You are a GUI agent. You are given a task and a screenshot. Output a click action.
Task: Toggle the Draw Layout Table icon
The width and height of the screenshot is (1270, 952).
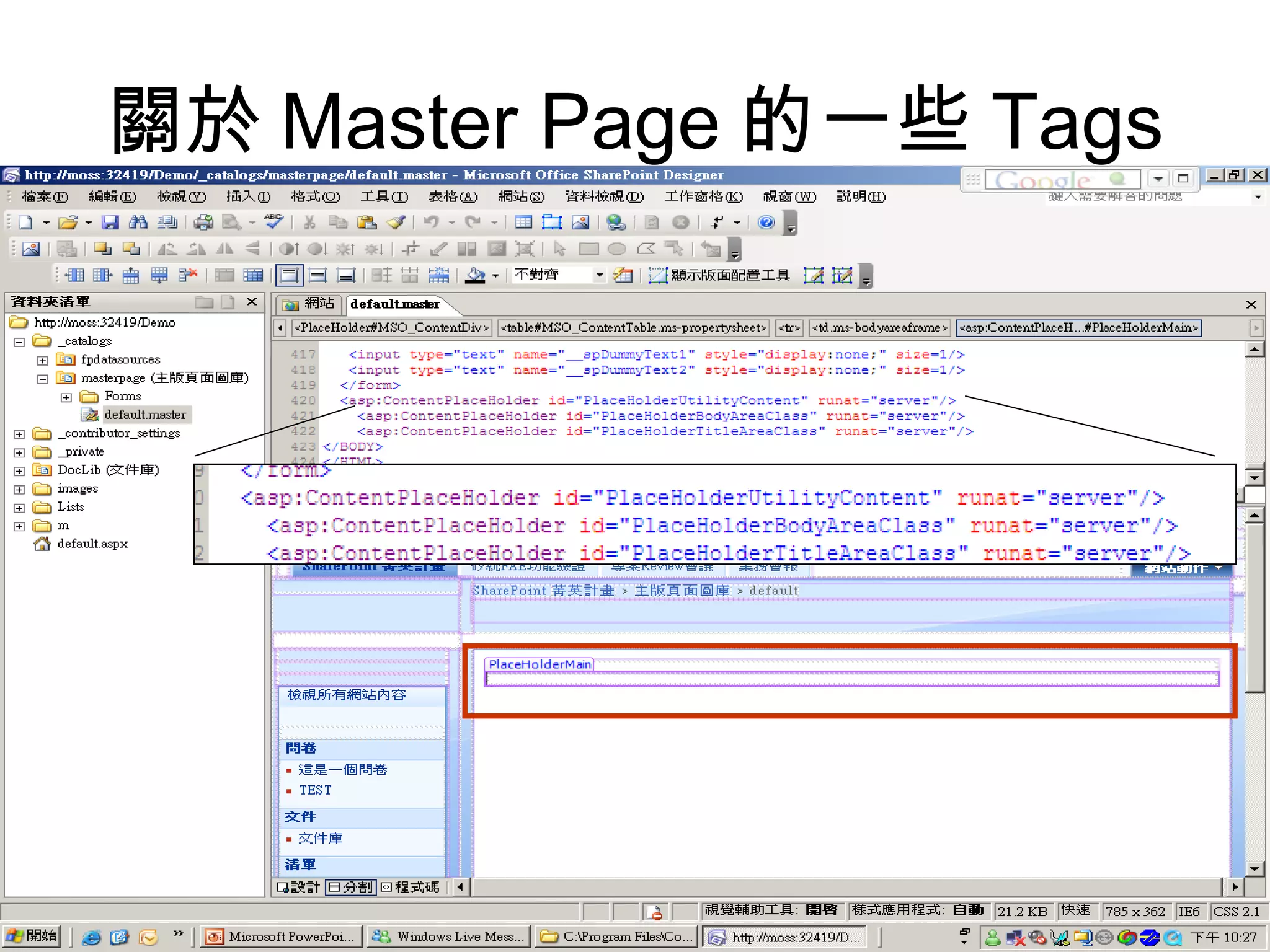[x=814, y=275]
